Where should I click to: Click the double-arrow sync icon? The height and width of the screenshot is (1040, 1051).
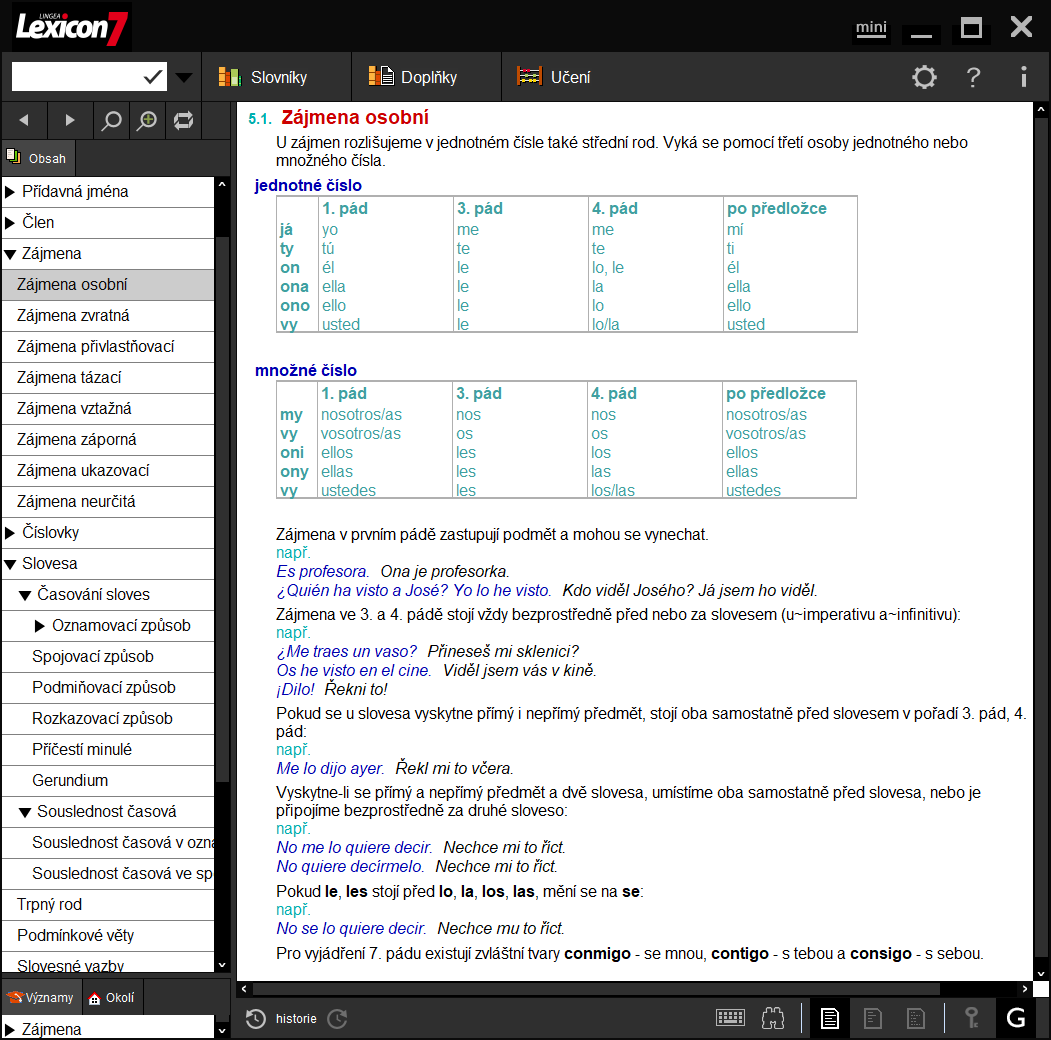click(183, 121)
